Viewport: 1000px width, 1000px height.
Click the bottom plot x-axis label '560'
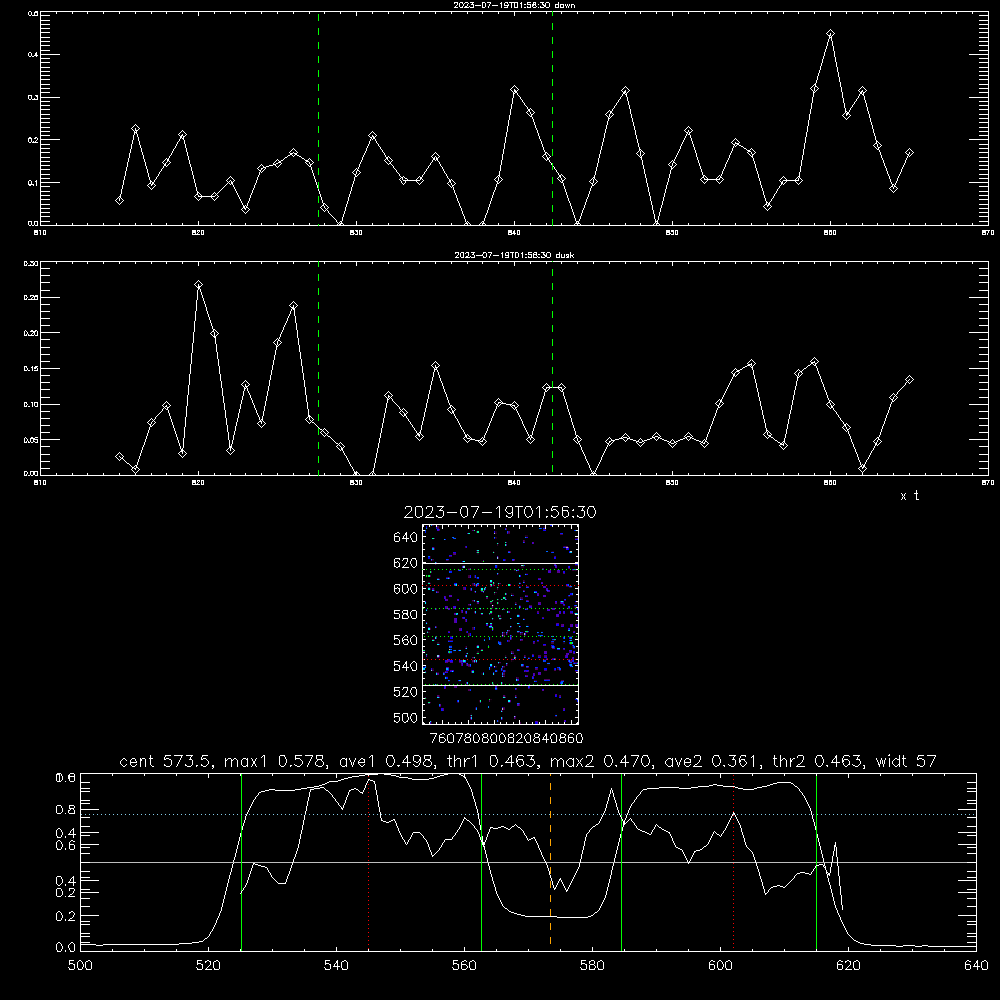tap(464, 966)
